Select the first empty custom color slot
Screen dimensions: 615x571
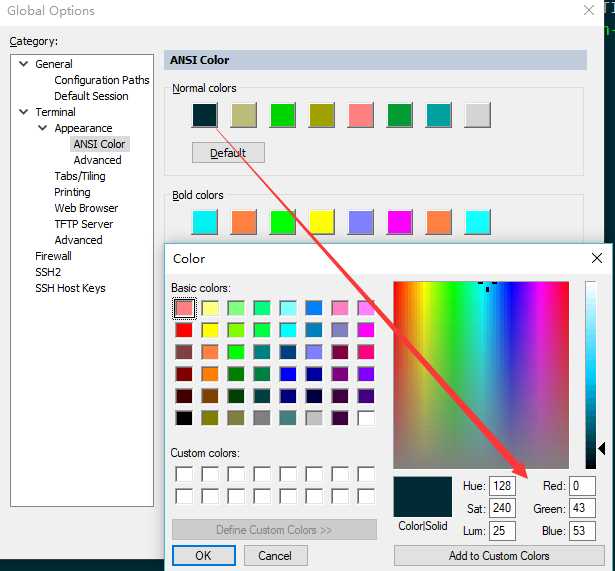[184, 474]
